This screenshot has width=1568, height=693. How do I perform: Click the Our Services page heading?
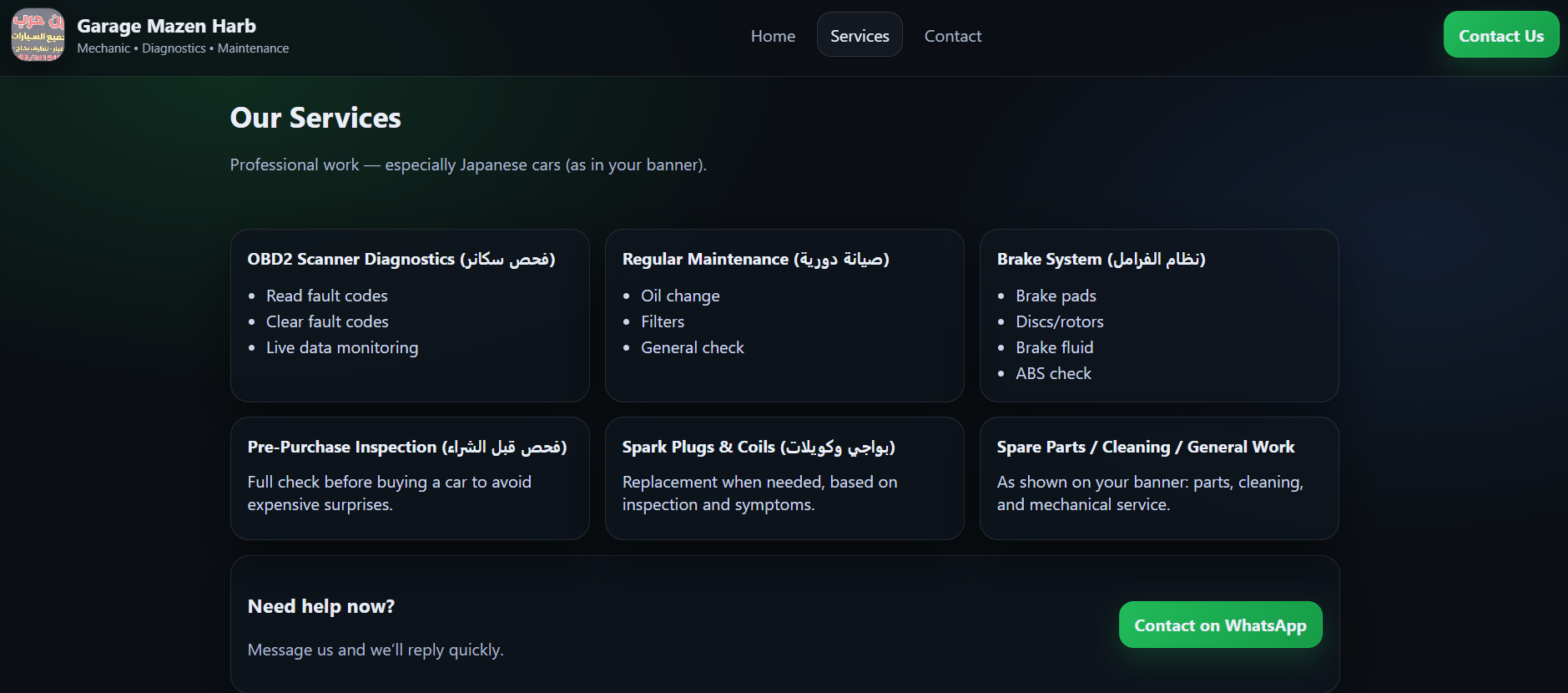(x=315, y=118)
